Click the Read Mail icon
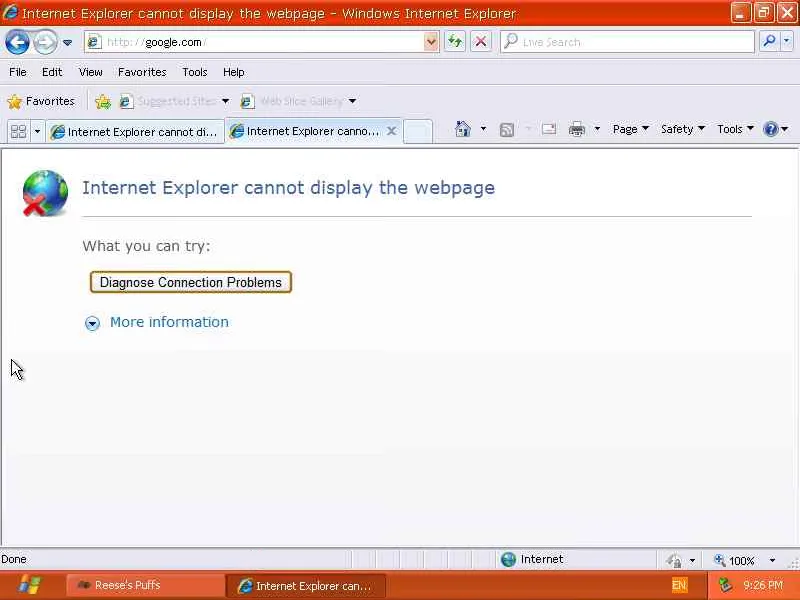This screenshot has width=800, height=600. pyautogui.click(x=549, y=129)
